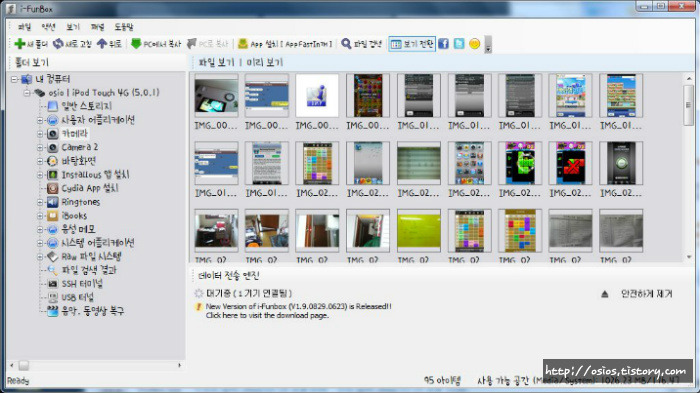This screenshot has height=393, width=700.
Task: Switch to the 파일 보기 tab
Action: (217, 63)
